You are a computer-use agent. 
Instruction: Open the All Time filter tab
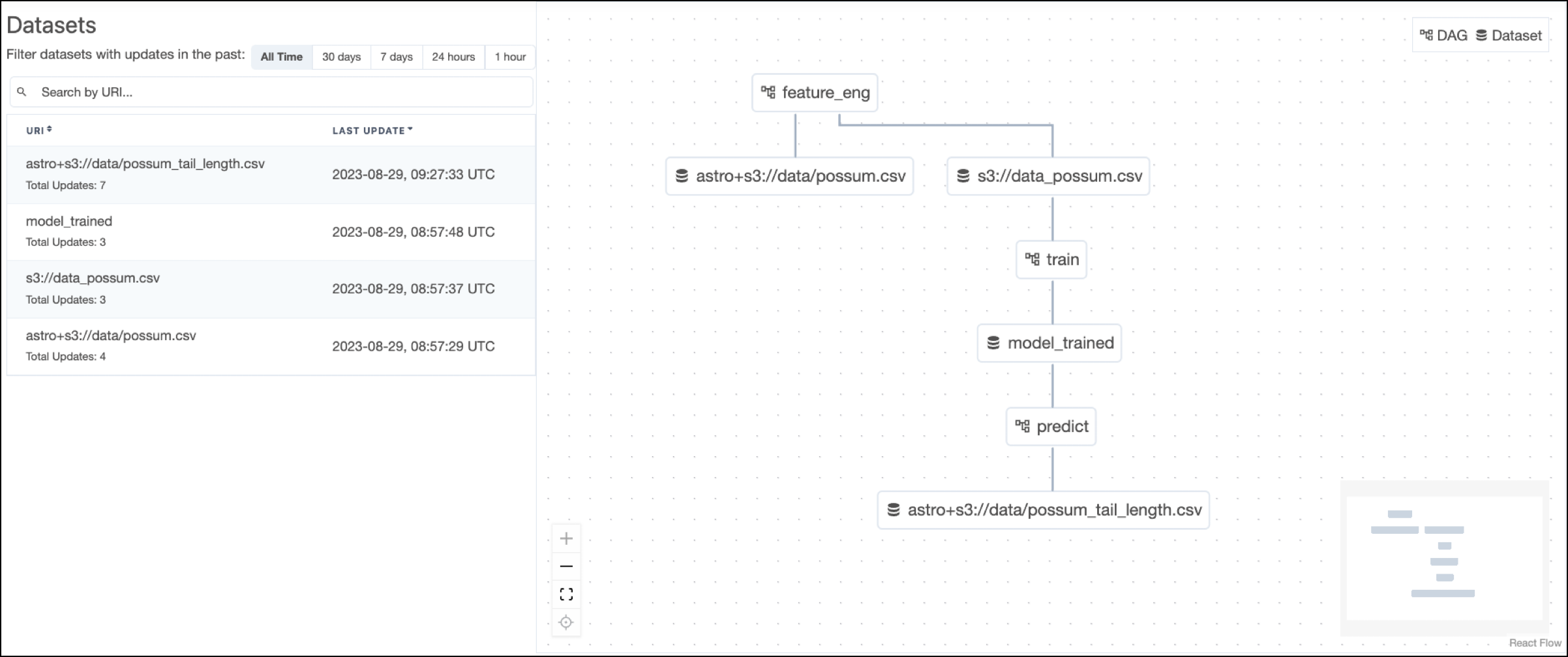coord(281,57)
